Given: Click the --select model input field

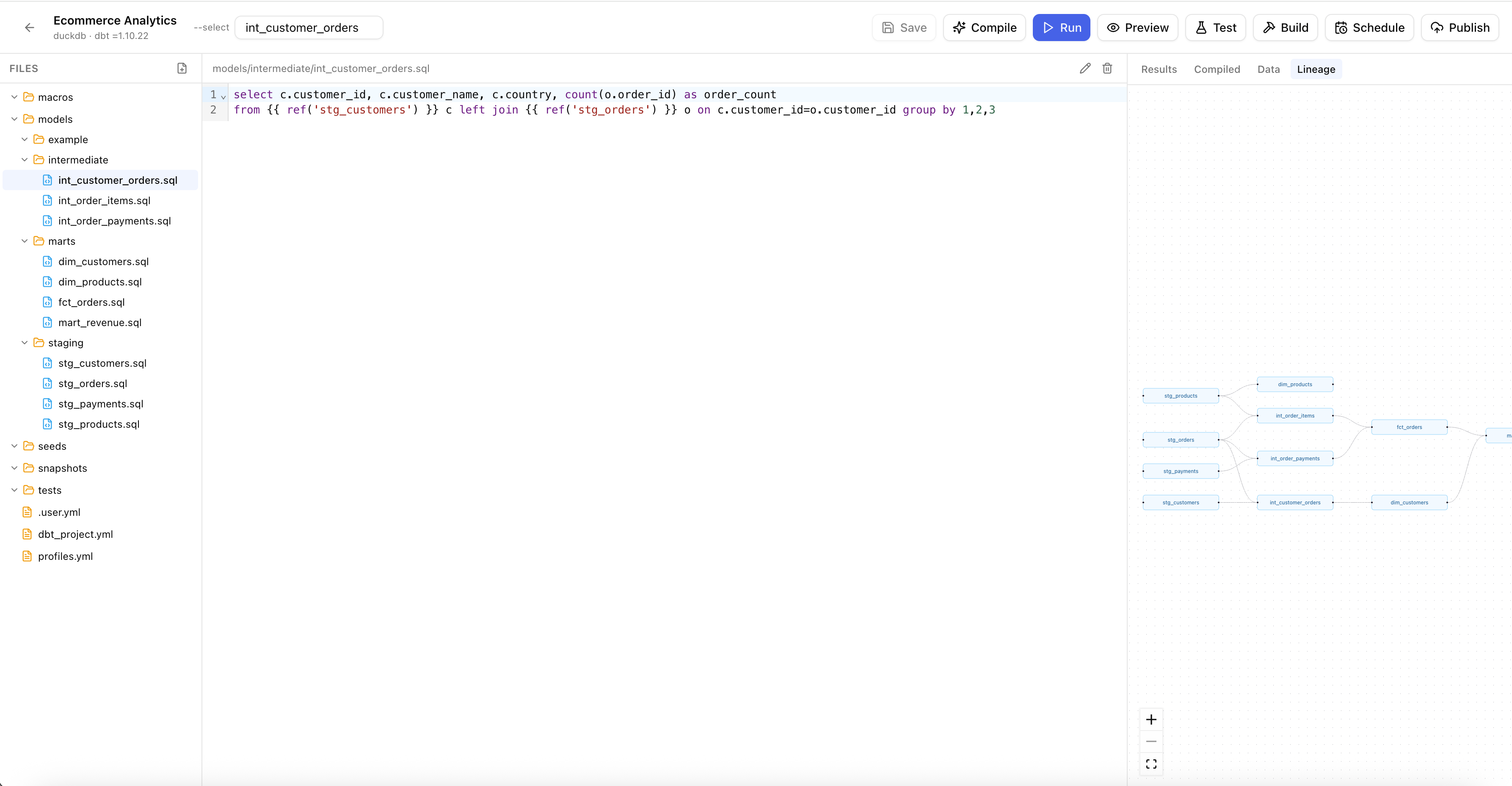Looking at the screenshot, I should point(309,28).
